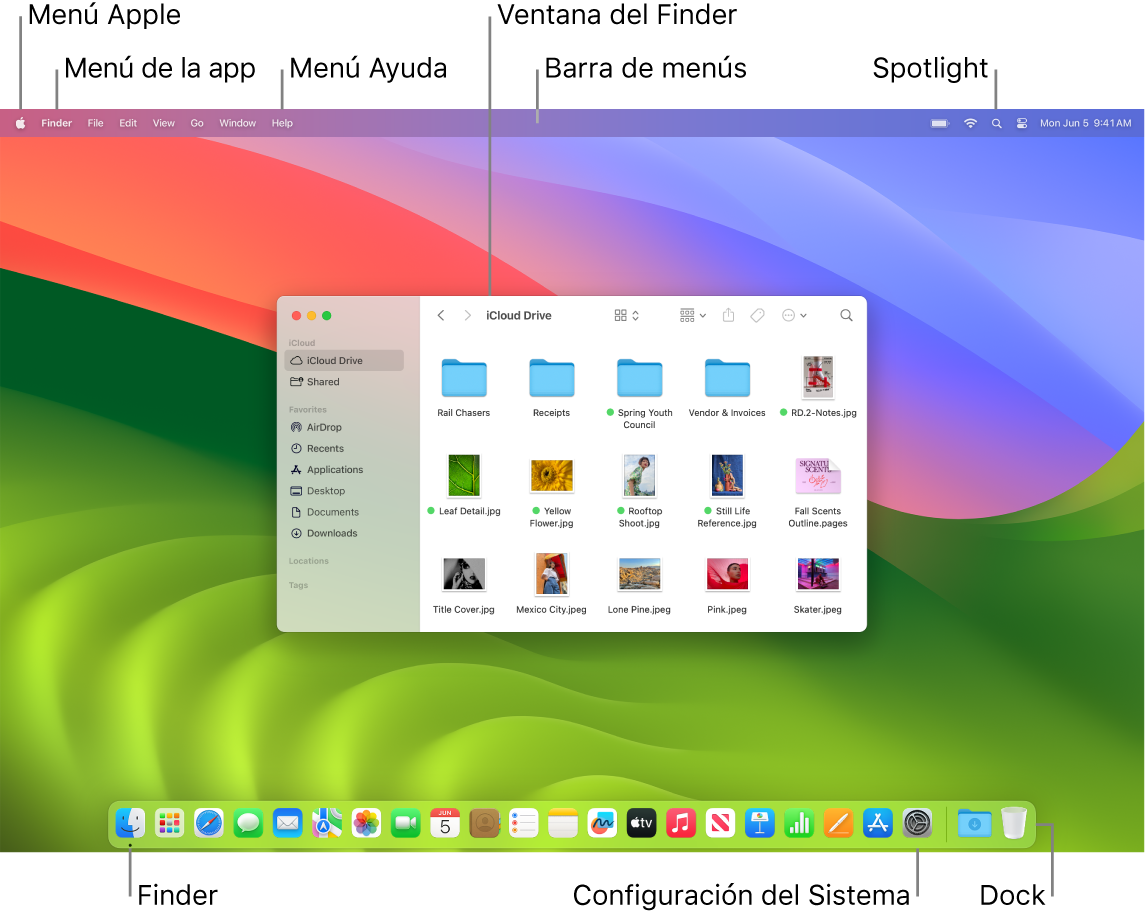
Task: Open Photos from the Dock
Action: 366,823
